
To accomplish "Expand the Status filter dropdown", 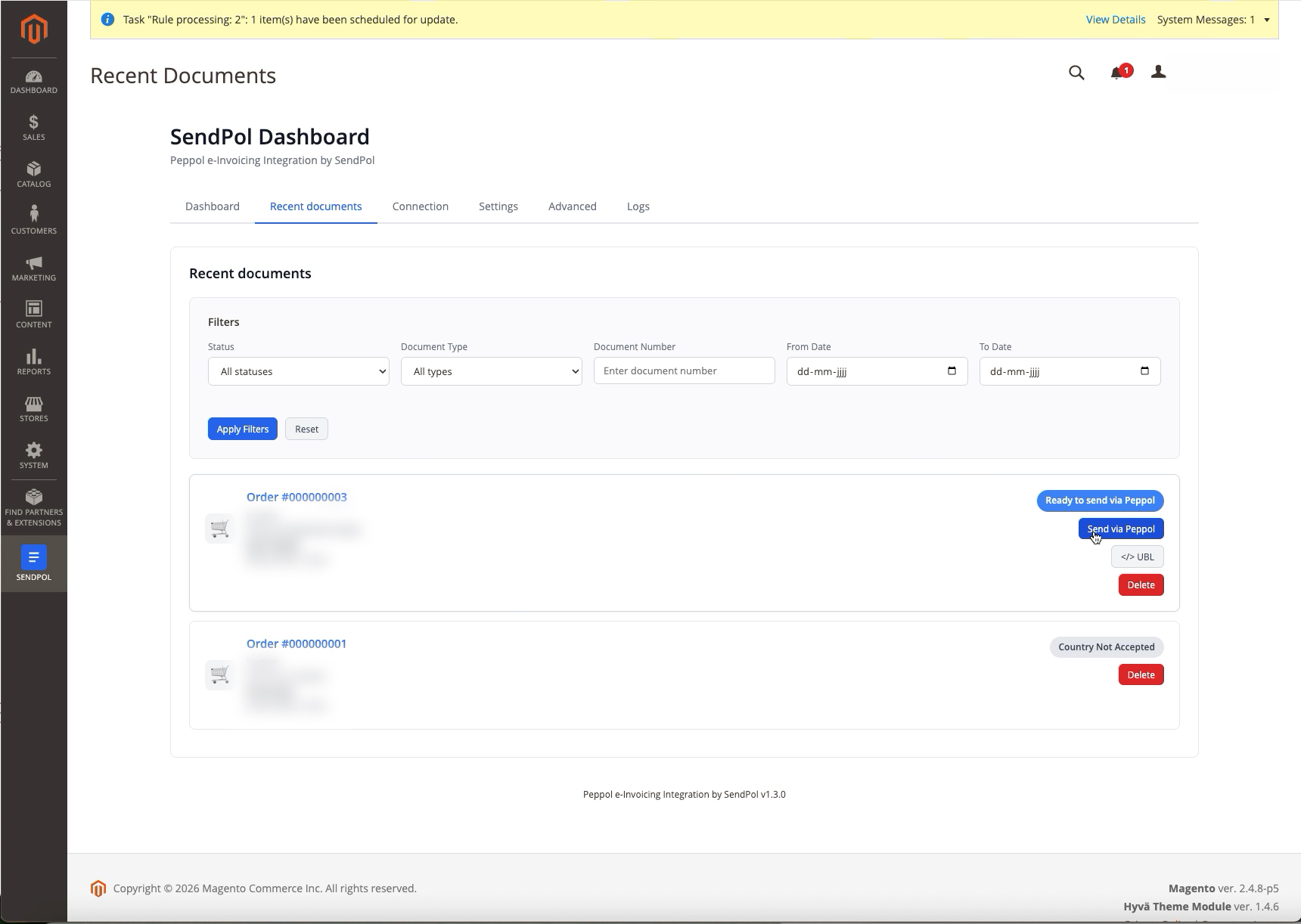I will click(299, 371).
